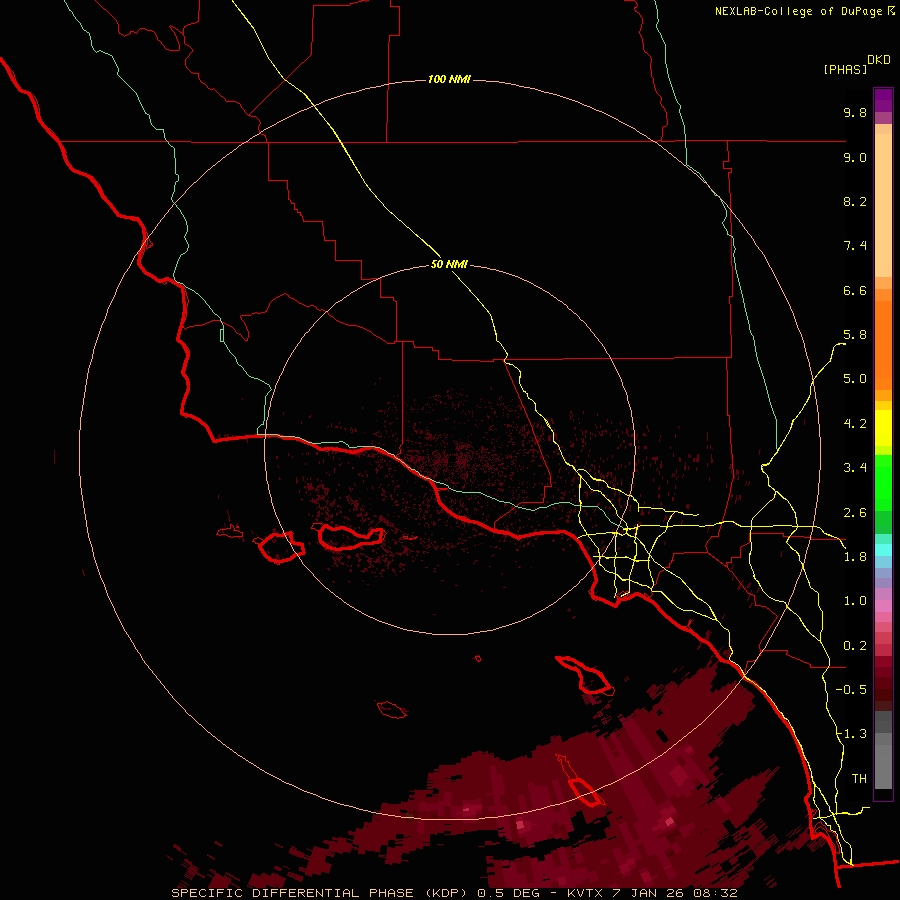Click the 5.8 scale value
The image size is (900, 900).
[x=855, y=335]
